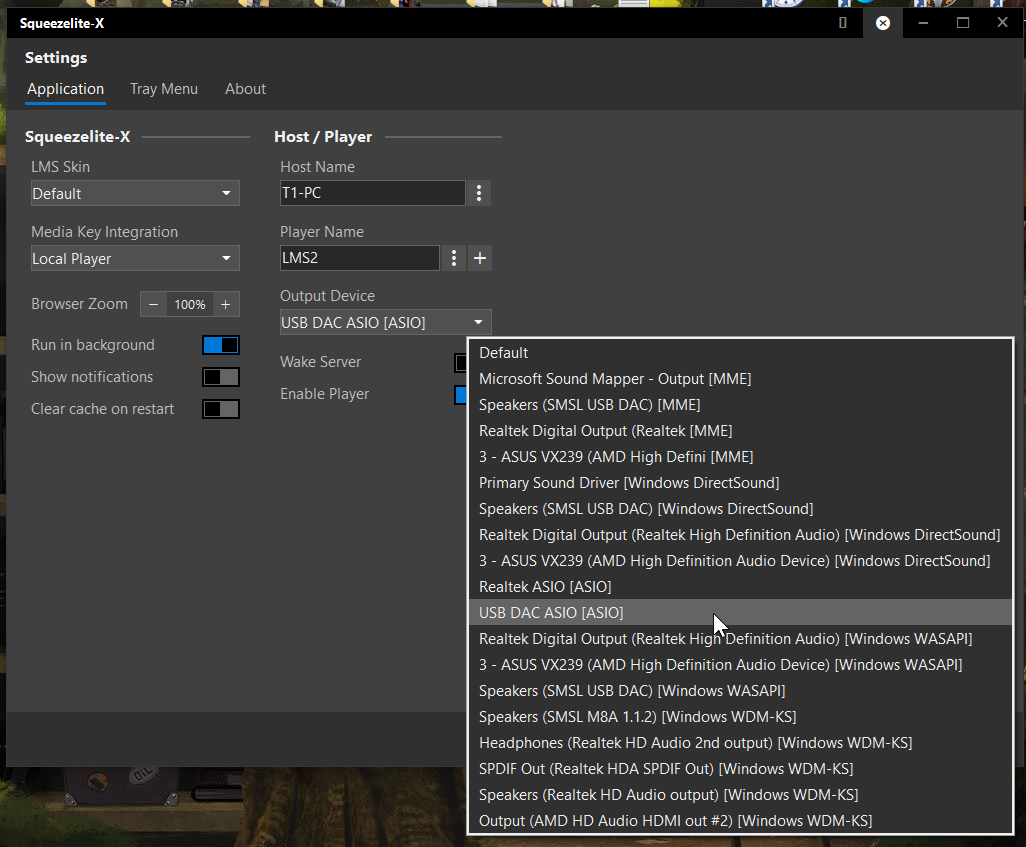Select Speakers (SMSL USB DAC) [Windows WASAPI]
1026x847 pixels.
[x=740, y=691]
